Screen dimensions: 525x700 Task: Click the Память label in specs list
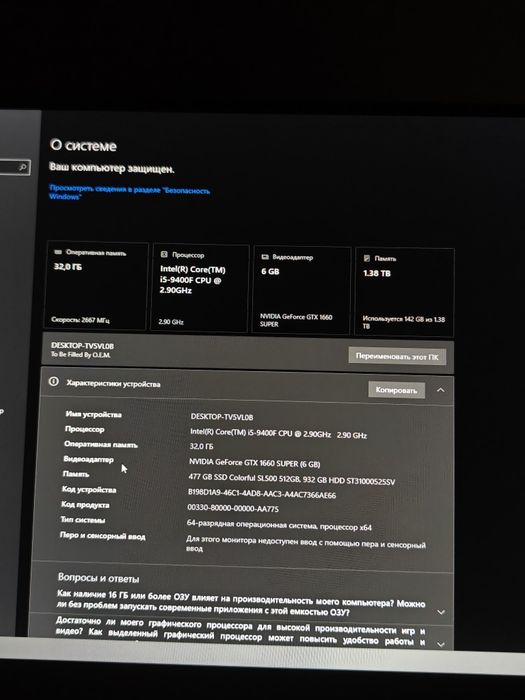(x=76, y=474)
